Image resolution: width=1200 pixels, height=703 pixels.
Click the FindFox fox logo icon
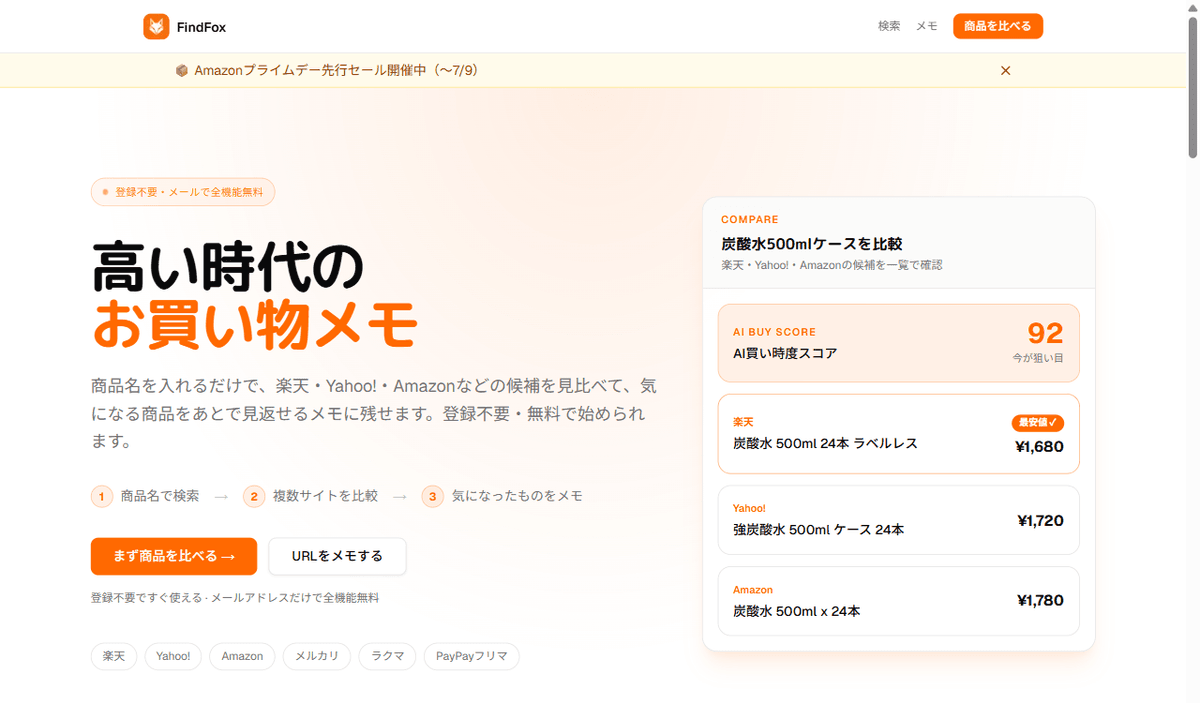click(x=156, y=27)
